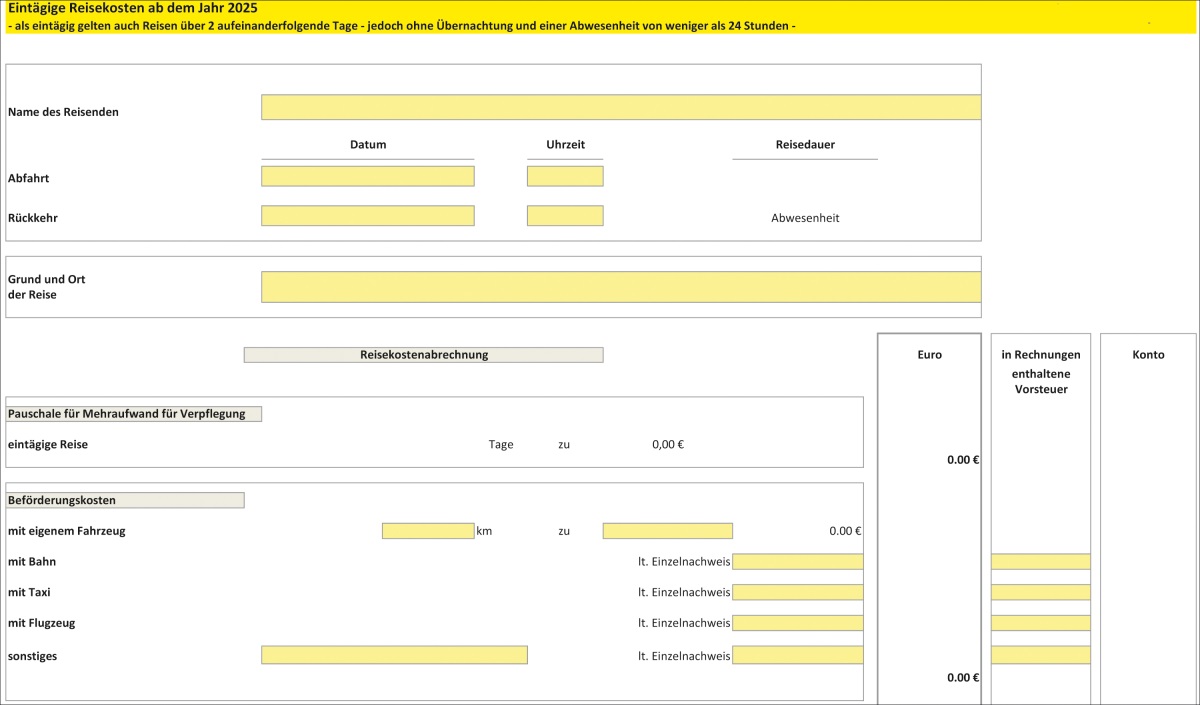This screenshot has width=1200, height=705.
Task: Click the Reisekostenabrechnung header cell
Action: [x=423, y=355]
